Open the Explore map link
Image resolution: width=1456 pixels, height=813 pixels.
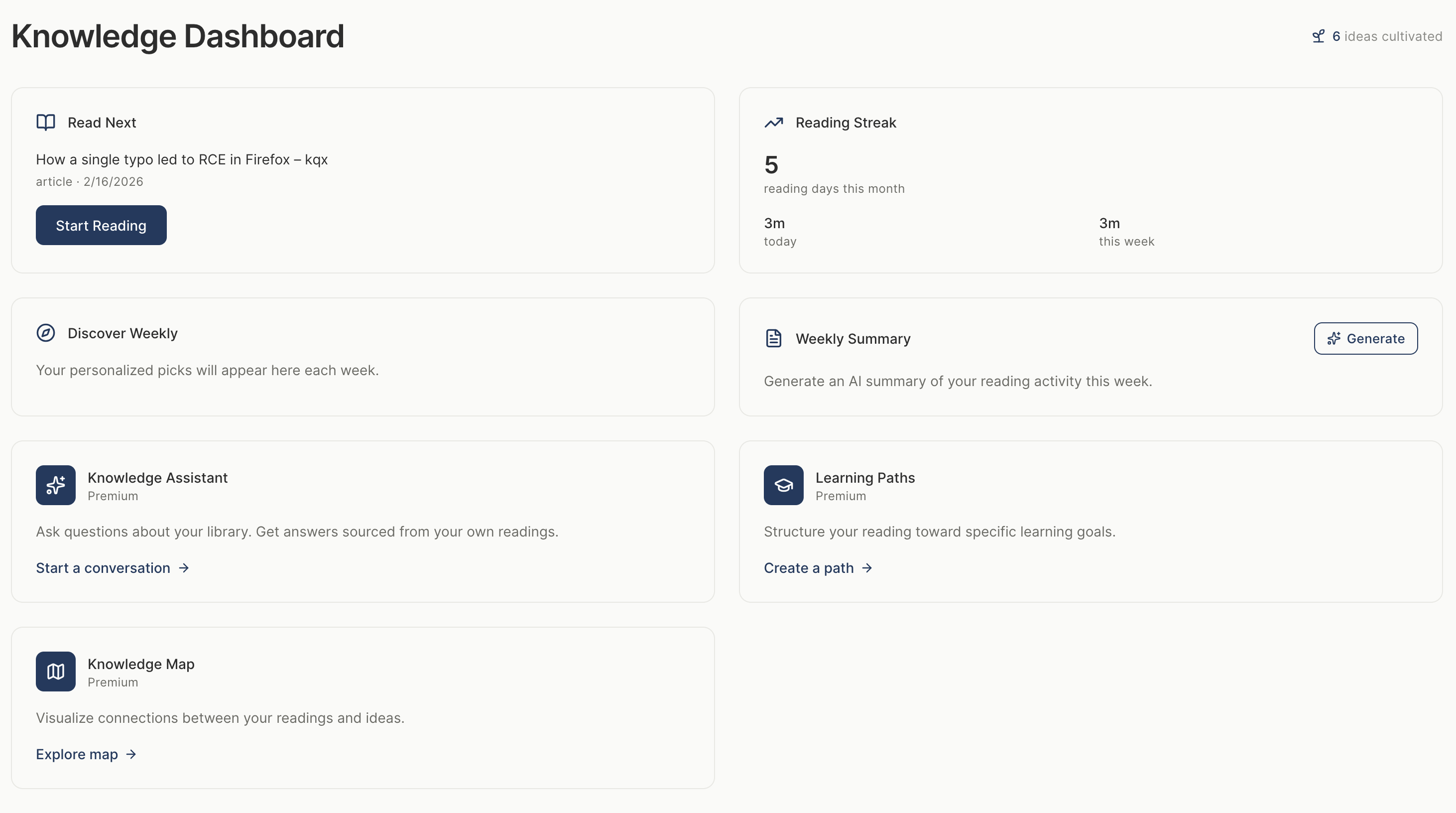[78, 754]
